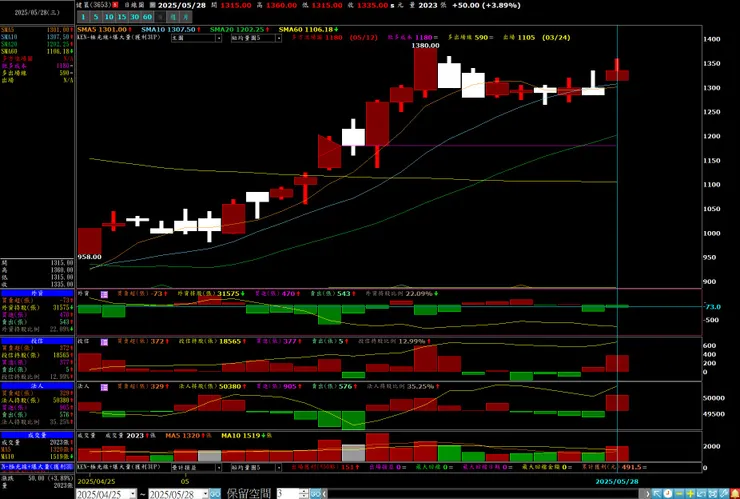Click the horizontal expand arrows icon
The height and width of the screenshot is (499, 740).
click(x=701, y=494)
